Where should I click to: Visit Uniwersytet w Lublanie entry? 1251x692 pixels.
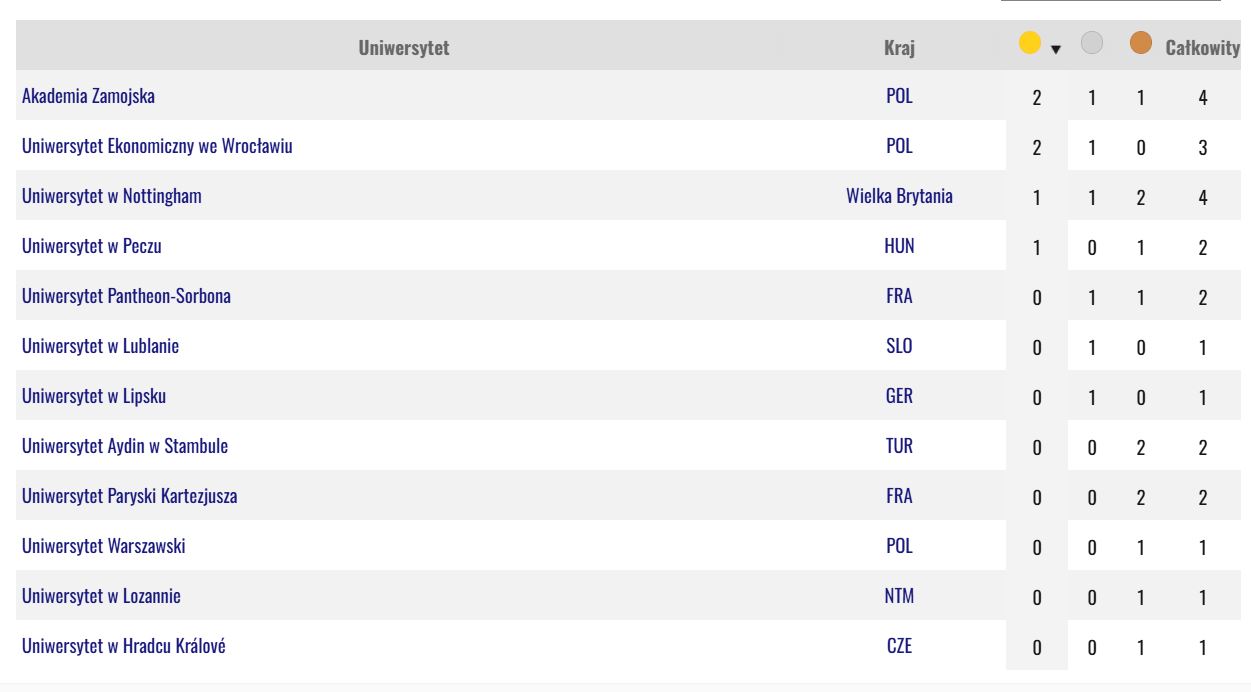click(x=100, y=346)
